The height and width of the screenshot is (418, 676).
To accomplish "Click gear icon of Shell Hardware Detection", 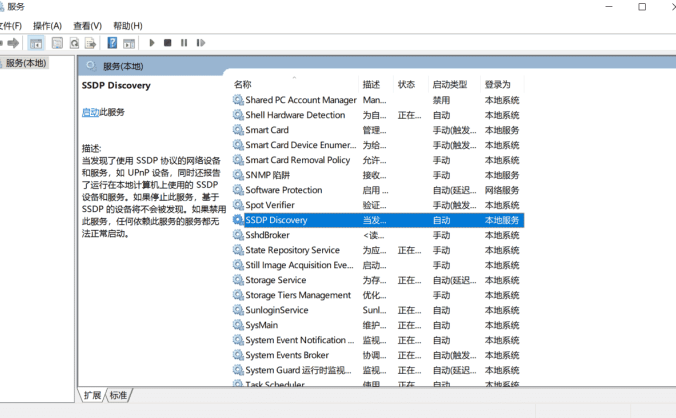I will click(x=238, y=115).
